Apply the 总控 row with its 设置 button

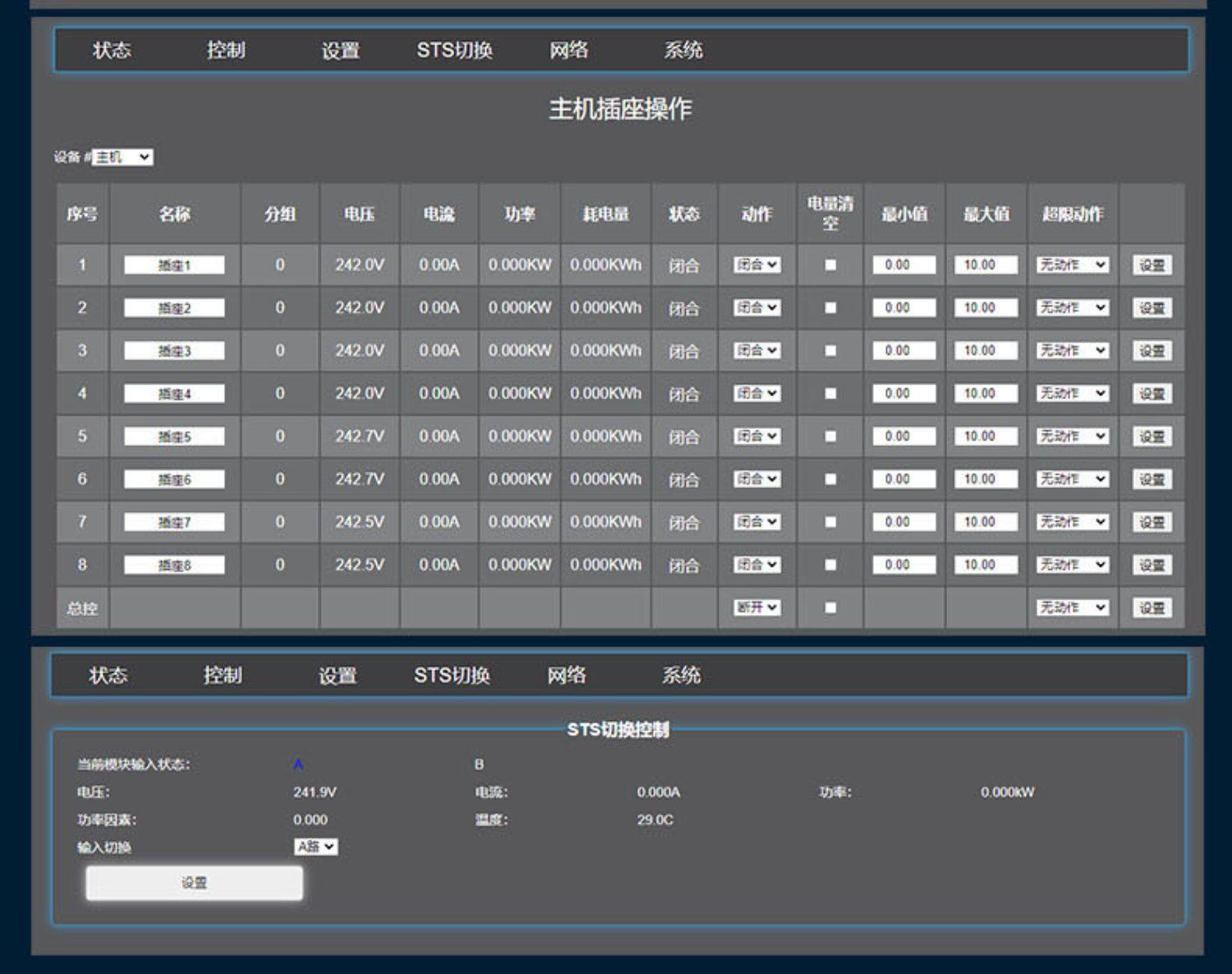pos(1152,608)
